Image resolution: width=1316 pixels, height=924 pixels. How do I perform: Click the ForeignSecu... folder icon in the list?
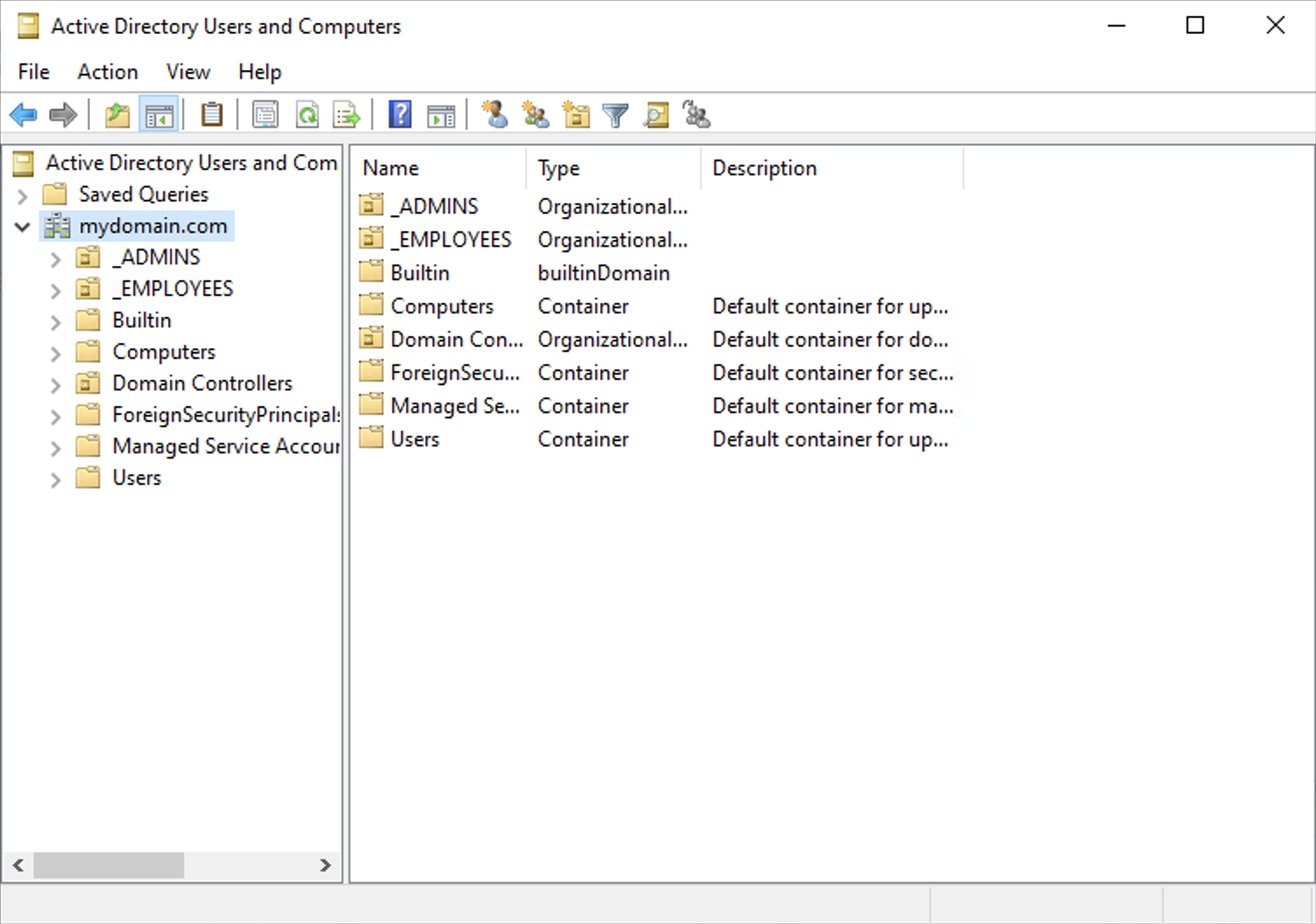point(372,371)
